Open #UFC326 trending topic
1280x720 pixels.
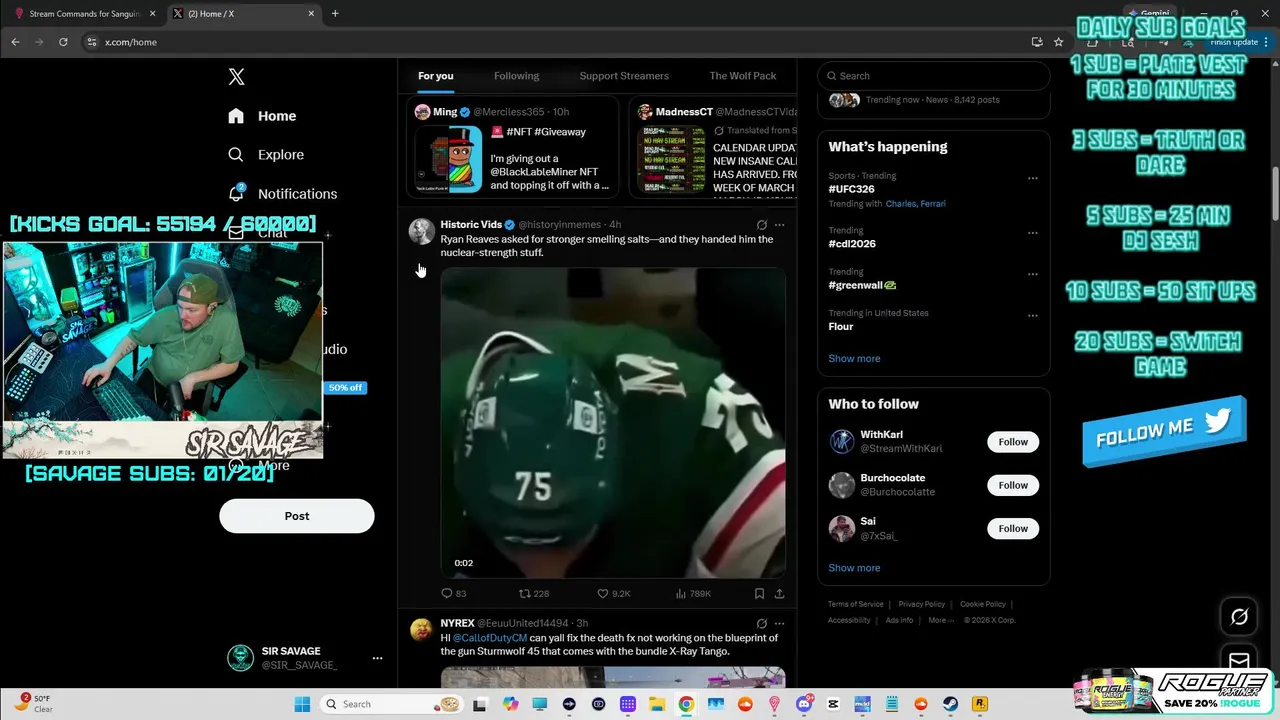click(852, 189)
